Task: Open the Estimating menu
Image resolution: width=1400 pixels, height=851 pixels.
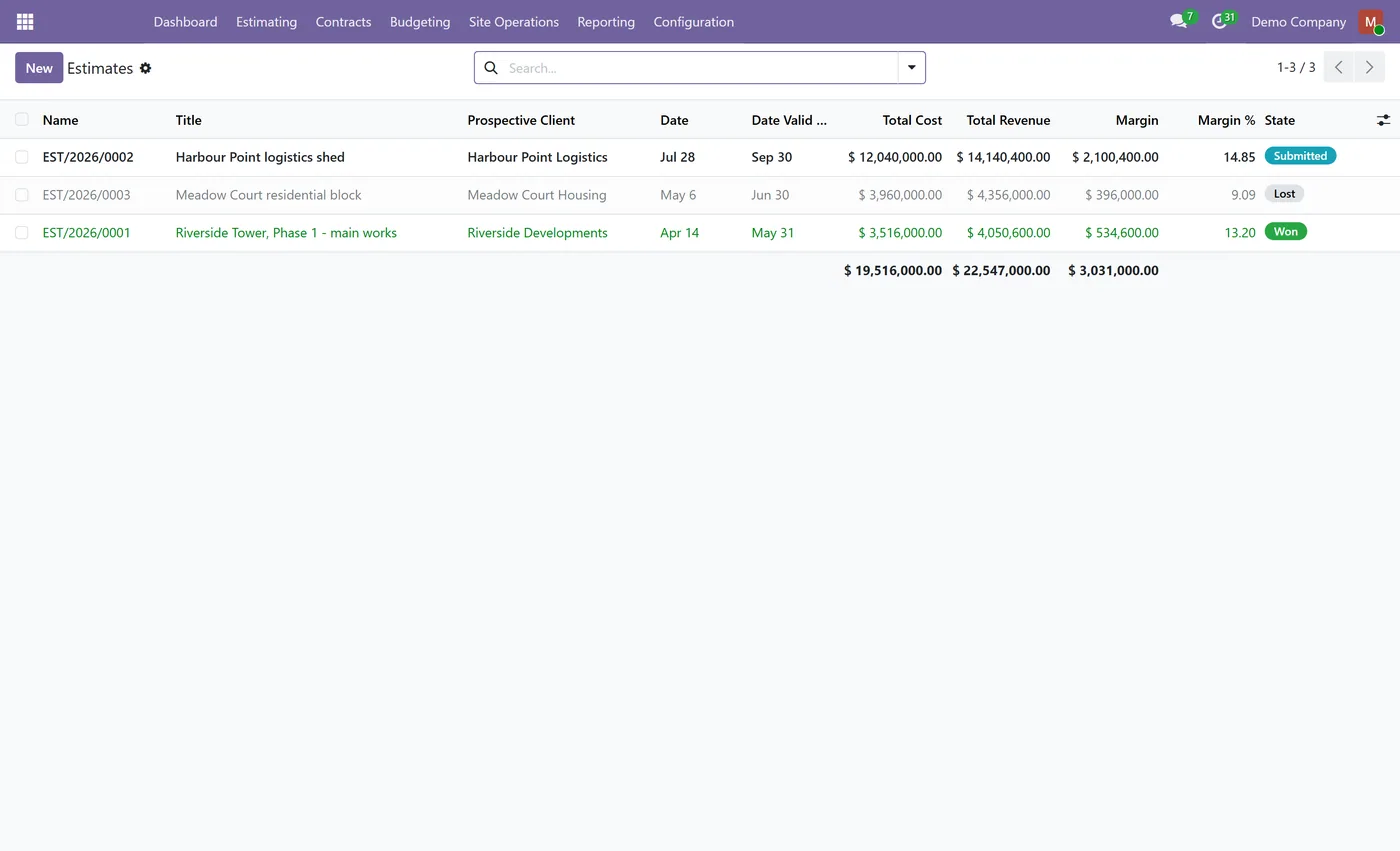Action: tap(266, 22)
